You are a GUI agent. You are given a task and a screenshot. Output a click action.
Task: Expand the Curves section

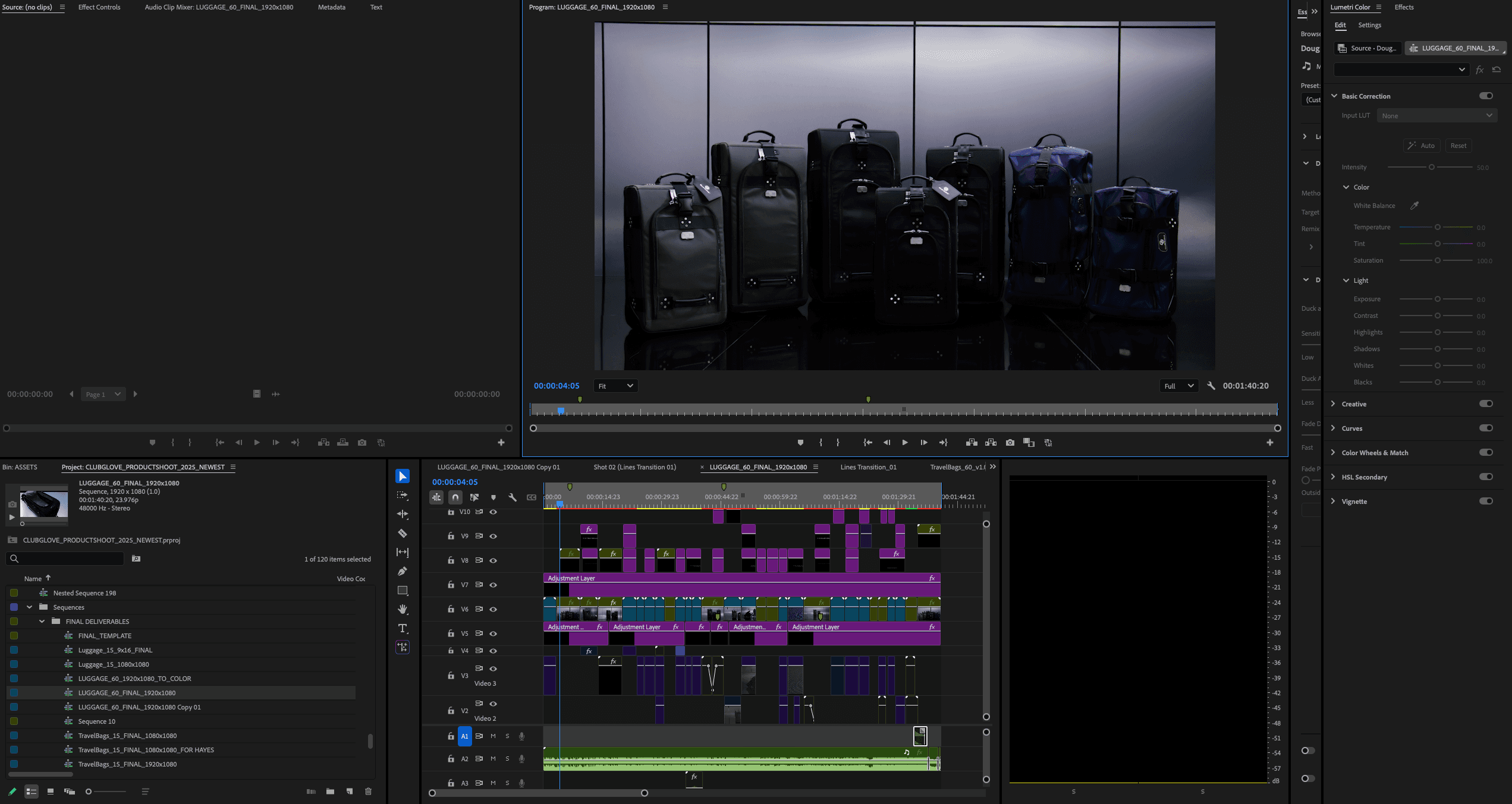pyautogui.click(x=1334, y=428)
